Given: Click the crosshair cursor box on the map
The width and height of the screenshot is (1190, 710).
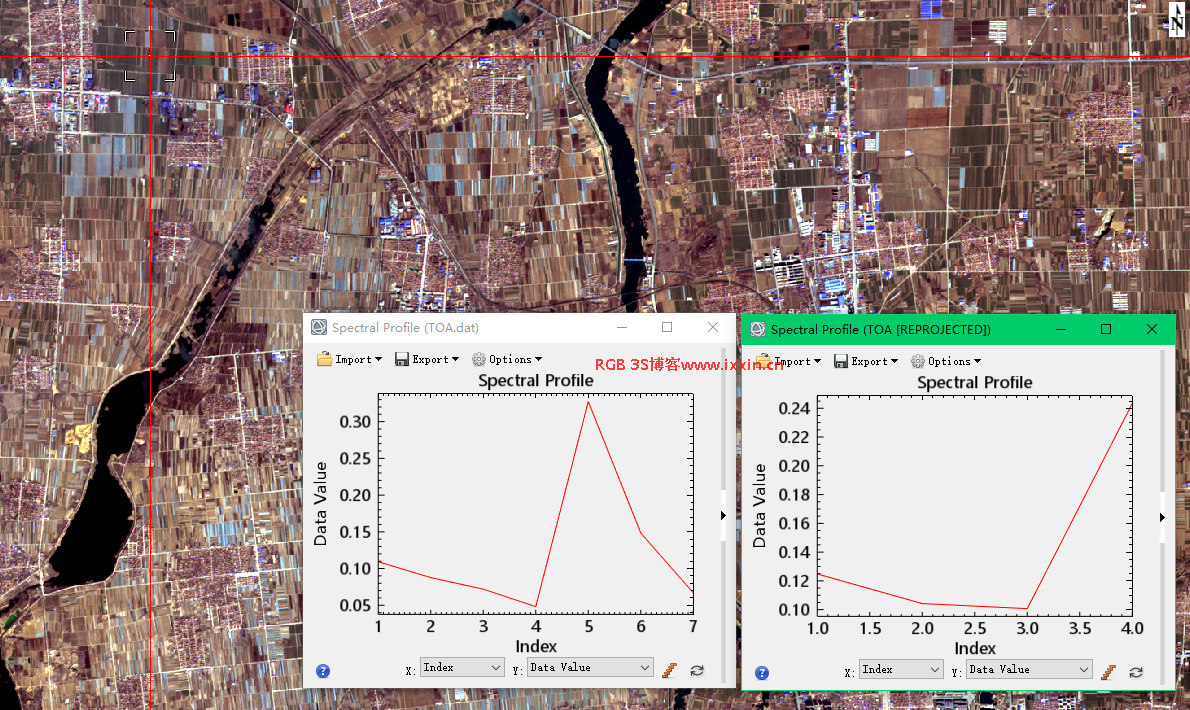Looking at the screenshot, I should 150,56.
